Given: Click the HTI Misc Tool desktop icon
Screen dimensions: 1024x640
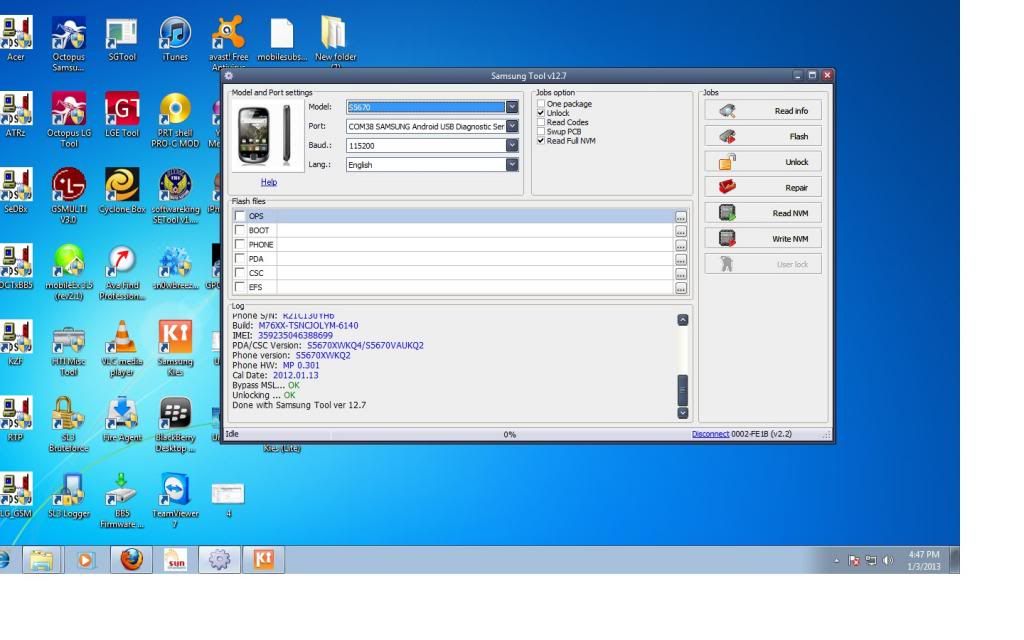Looking at the screenshot, I should [x=69, y=348].
